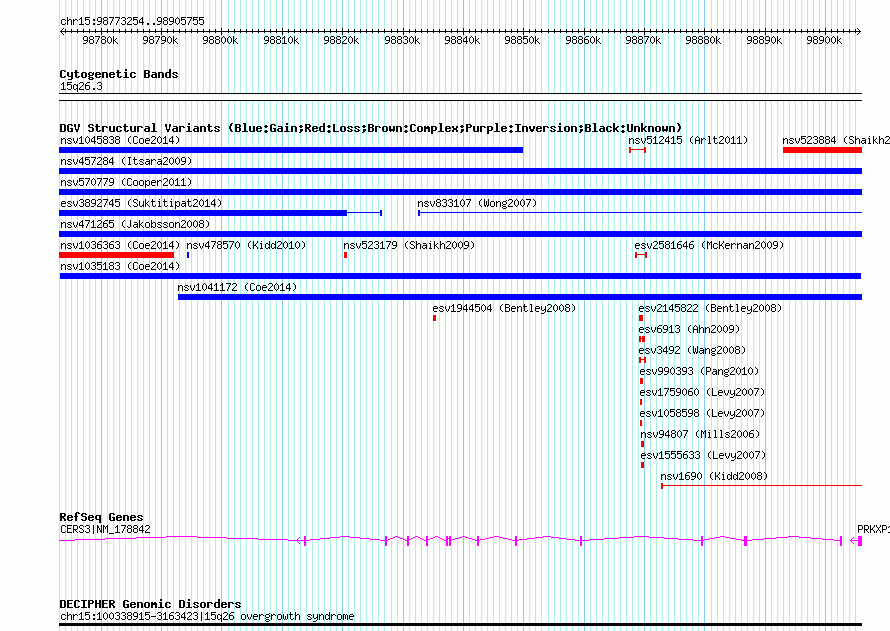This screenshot has width=890, height=631.
Task: Open the 15q26 overgrowth syndrome entry
Action: click(x=207, y=616)
